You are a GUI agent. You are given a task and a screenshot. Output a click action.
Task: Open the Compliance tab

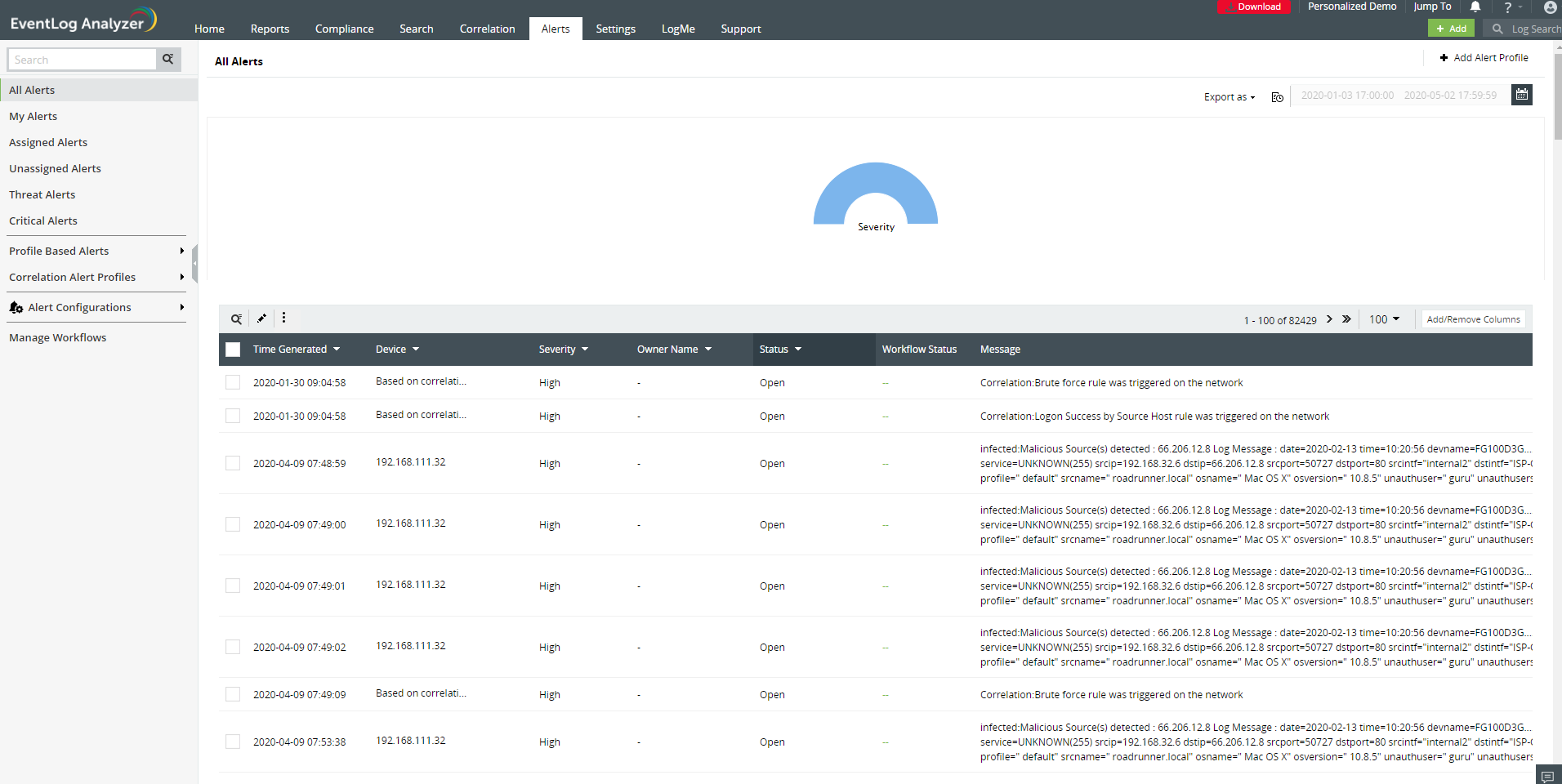point(344,29)
